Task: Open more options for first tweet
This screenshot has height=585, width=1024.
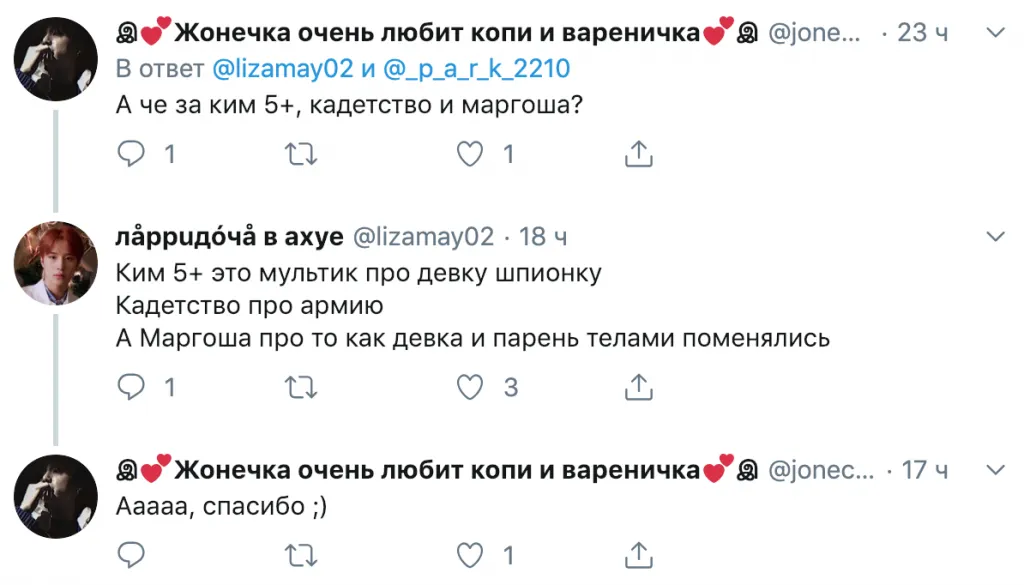Action: [x=995, y=34]
